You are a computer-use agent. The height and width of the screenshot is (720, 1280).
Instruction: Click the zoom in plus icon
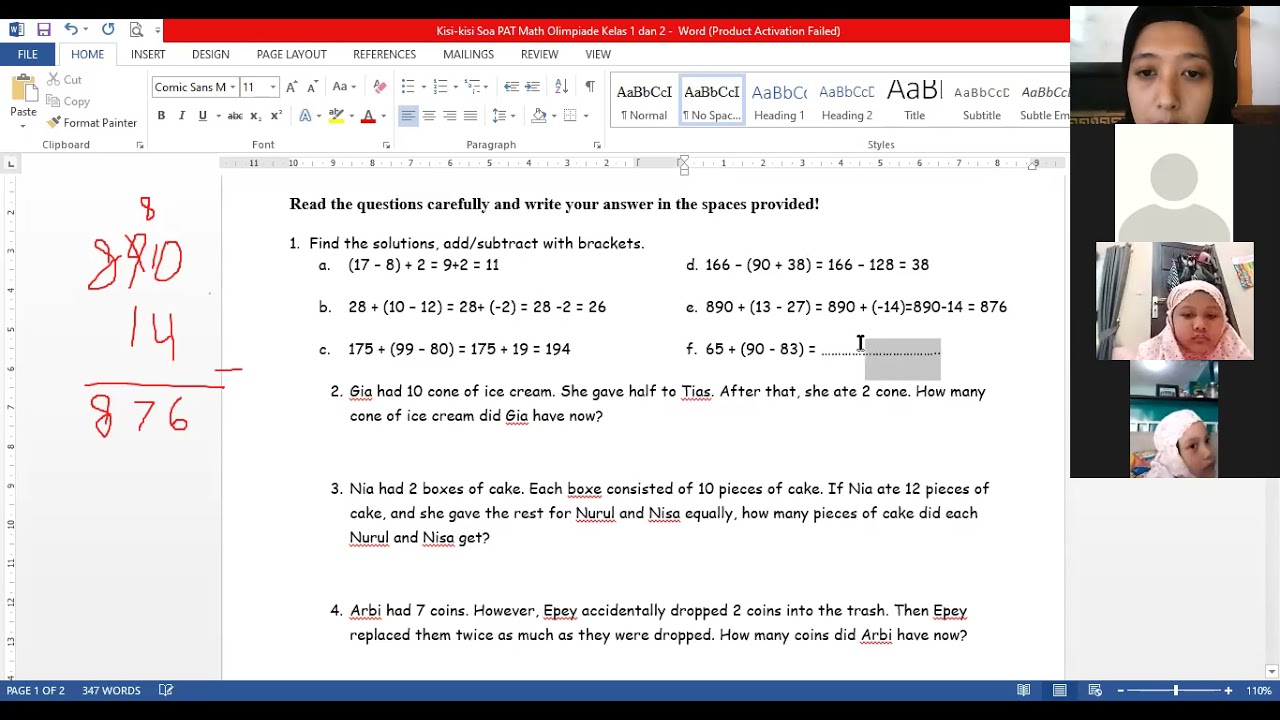1228,690
